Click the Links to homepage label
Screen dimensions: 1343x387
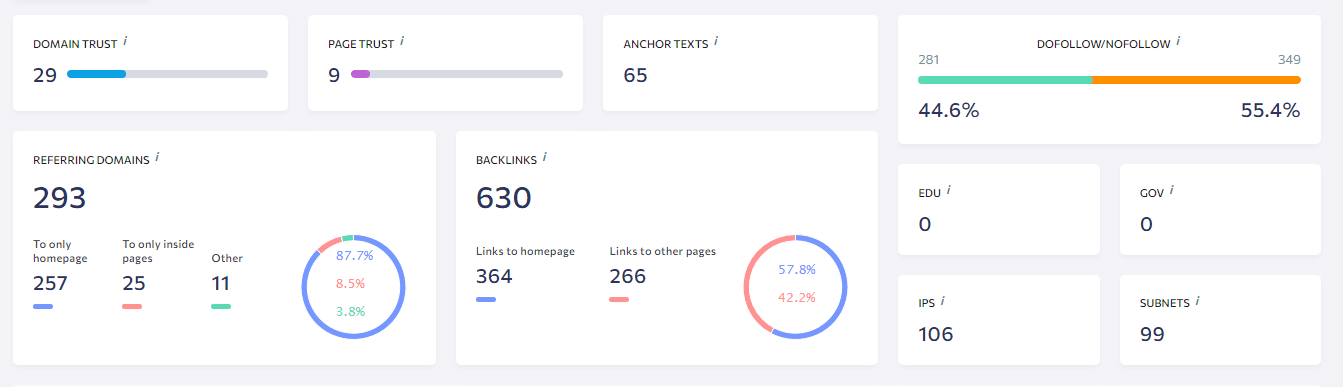(x=525, y=251)
